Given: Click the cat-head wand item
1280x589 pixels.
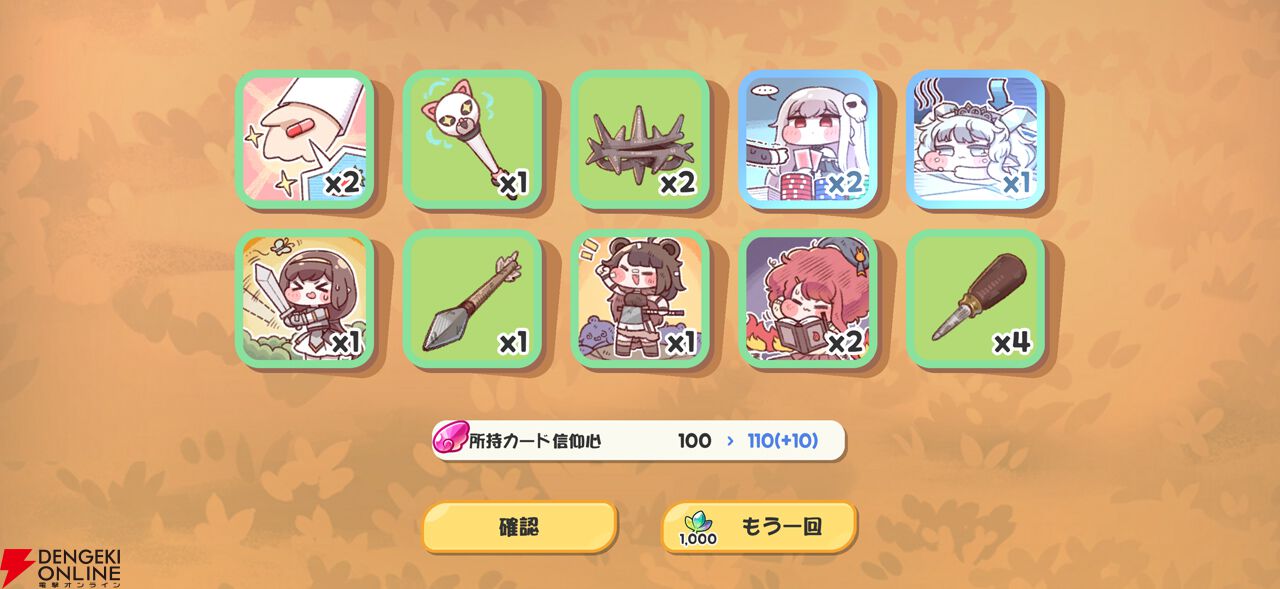Looking at the screenshot, I should coord(473,139).
